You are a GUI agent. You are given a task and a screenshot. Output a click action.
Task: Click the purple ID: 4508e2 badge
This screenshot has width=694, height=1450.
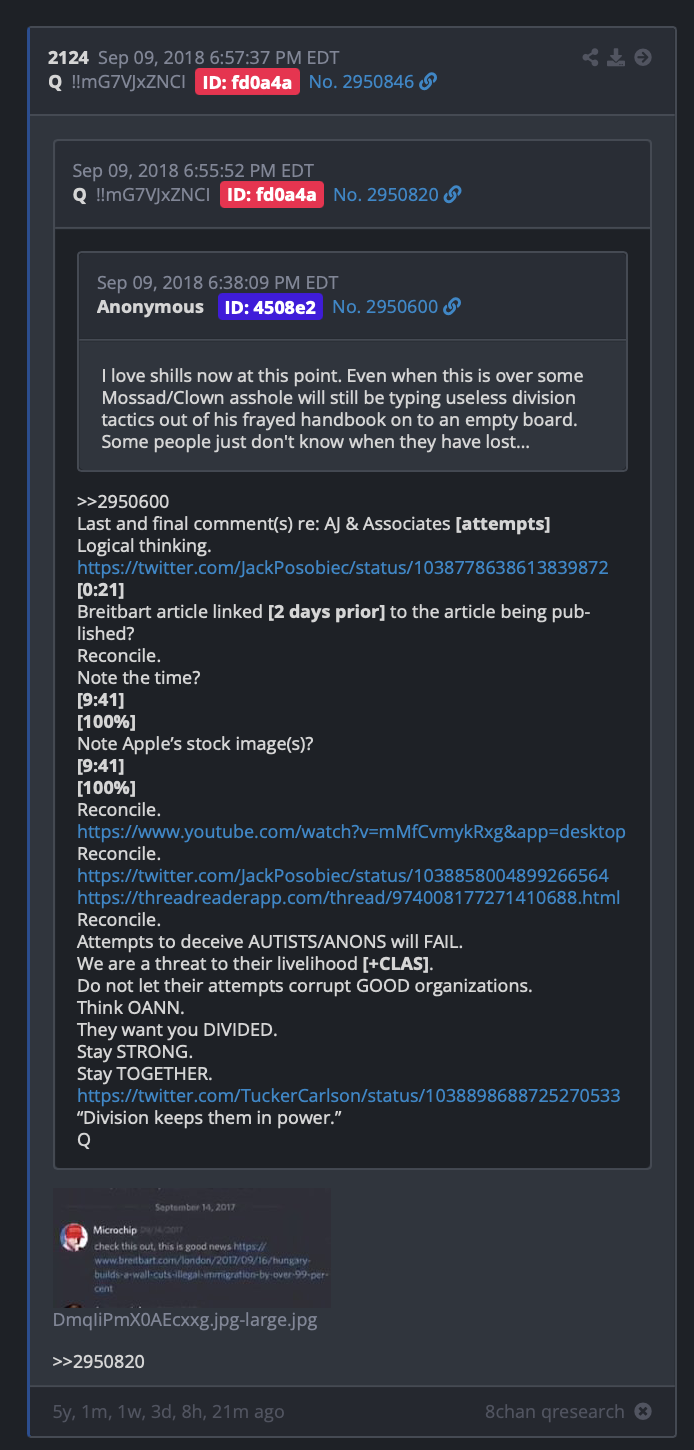tap(270, 307)
